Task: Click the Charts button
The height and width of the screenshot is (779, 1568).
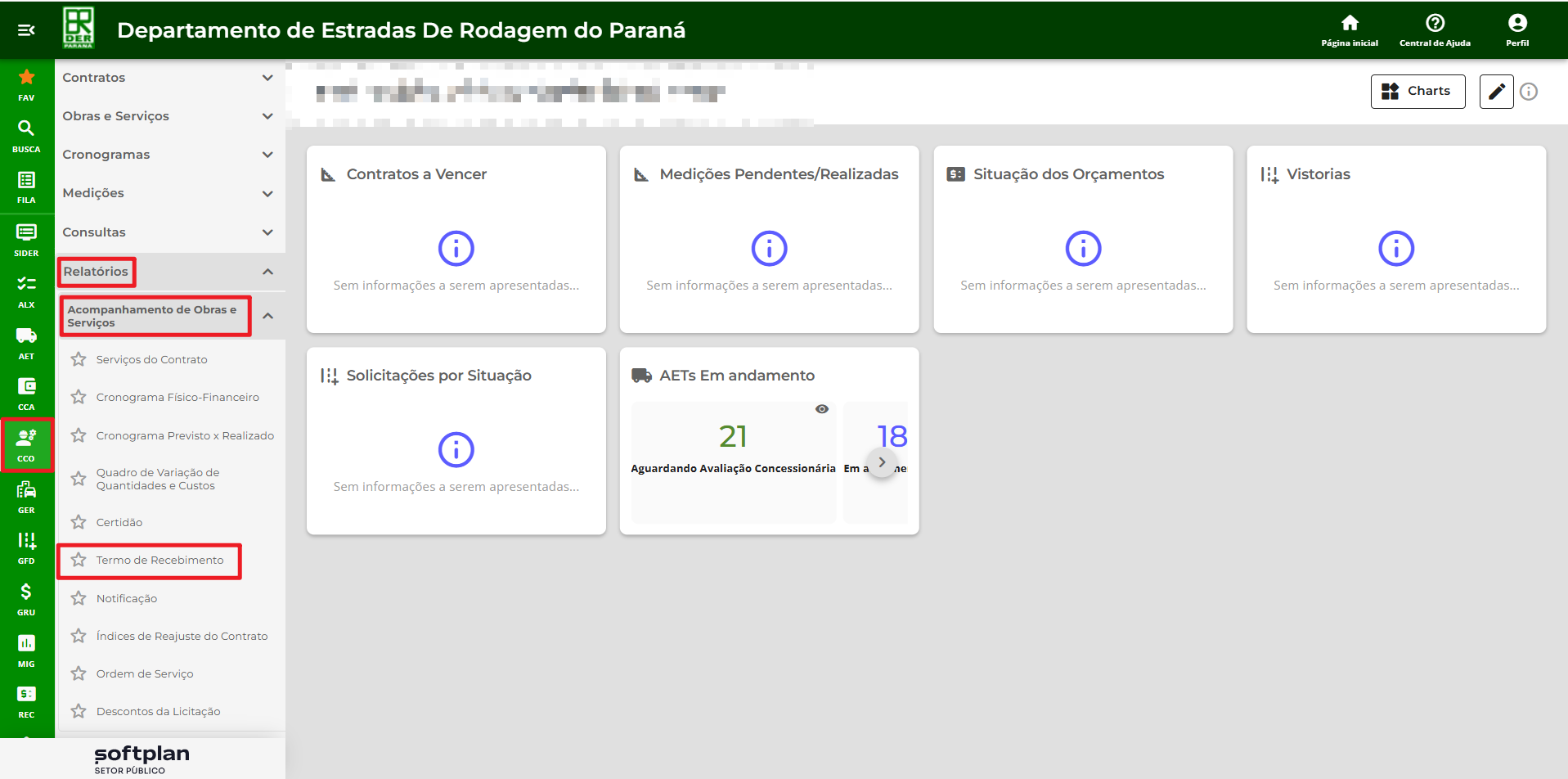Action: pos(1417,92)
